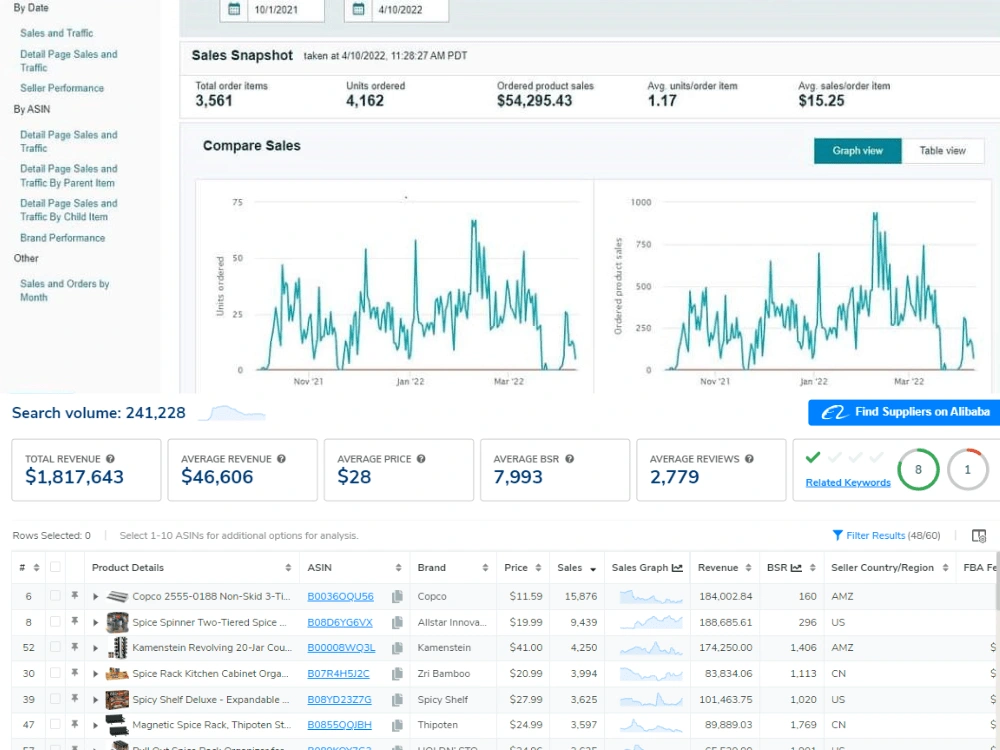Sort the table by Revenue column arrows

[x=748, y=568]
